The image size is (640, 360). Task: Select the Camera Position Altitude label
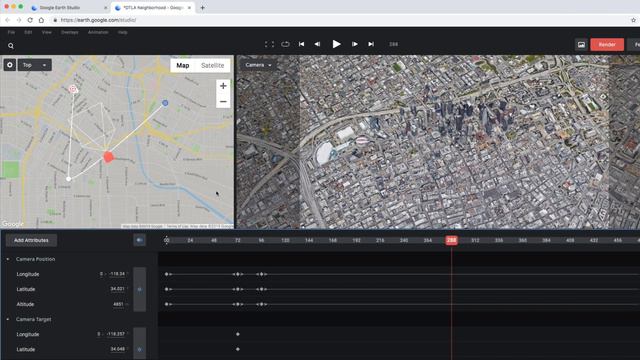click(x=25, y=304)
